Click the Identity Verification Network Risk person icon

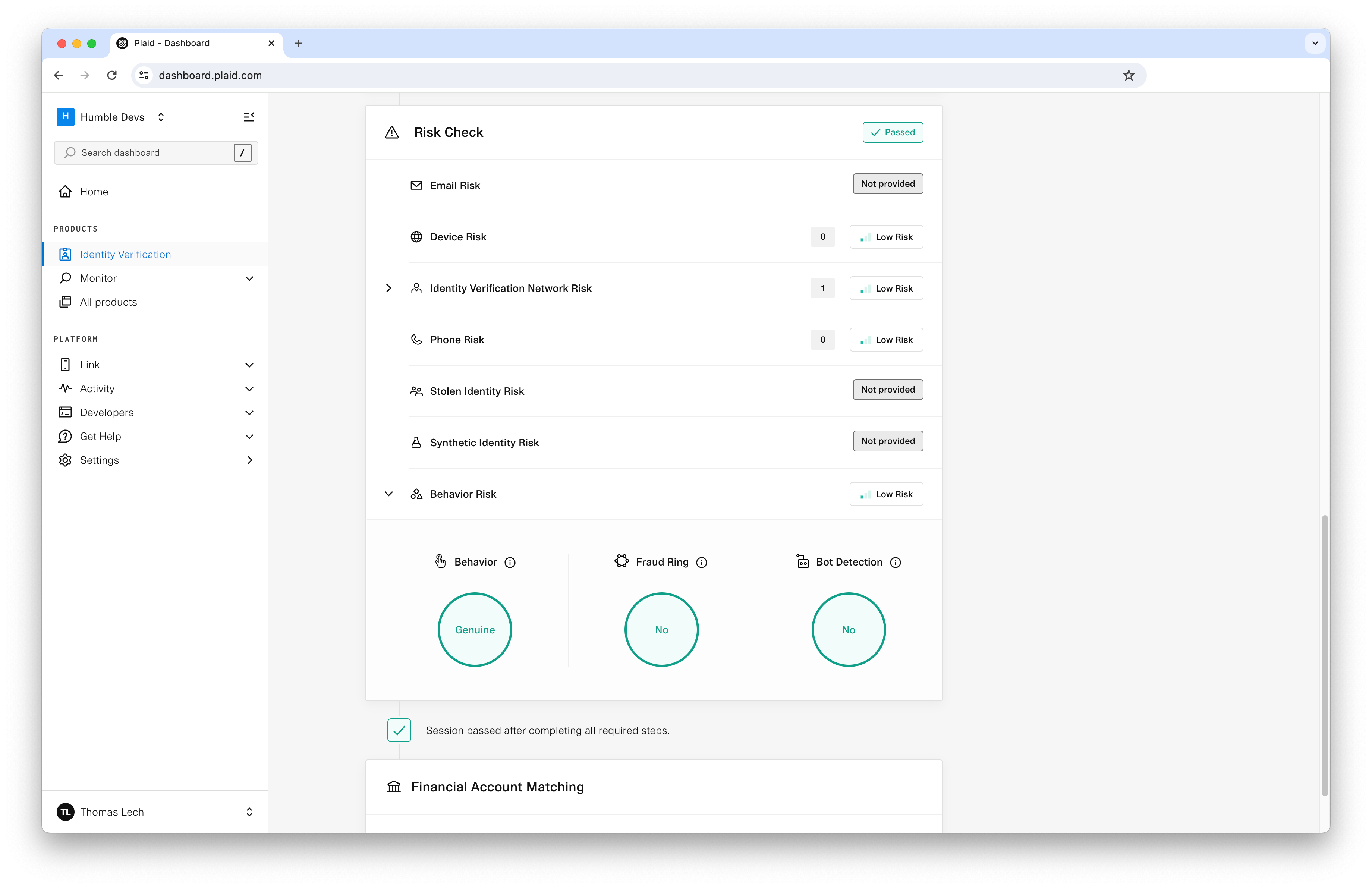click(x=416, y=288)
